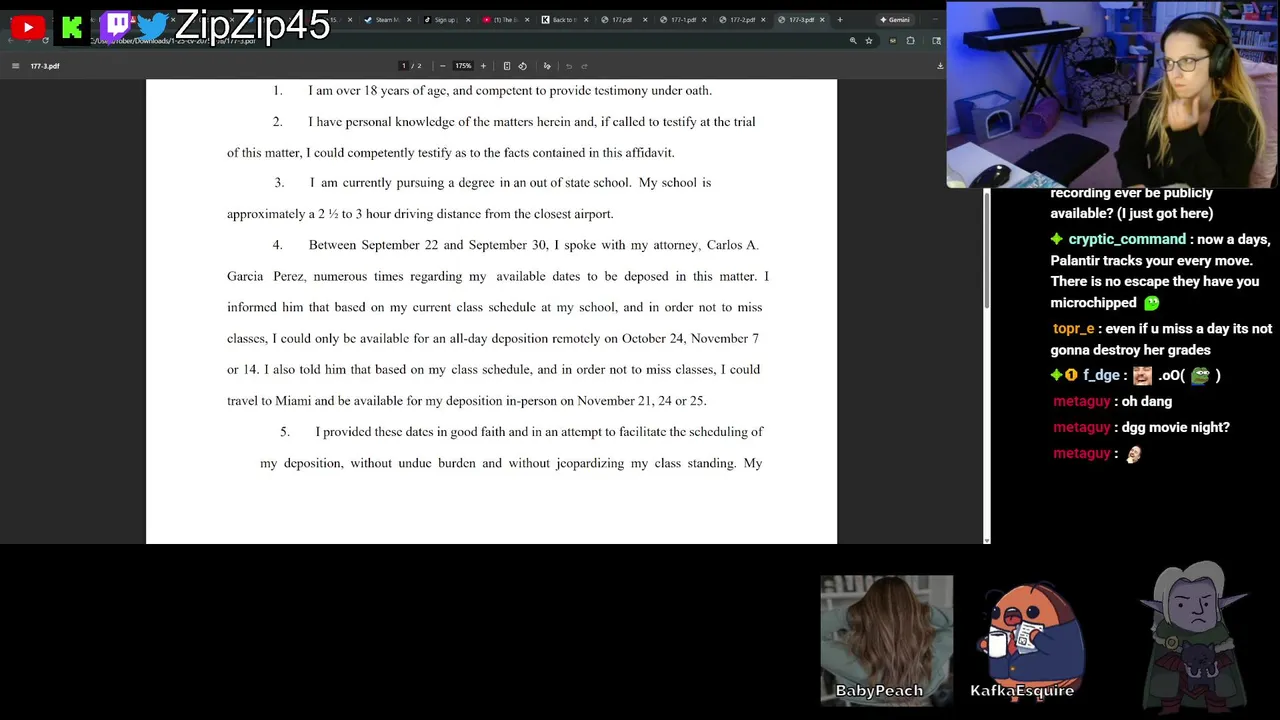Open a new browser tab

[x=839, y=20]
